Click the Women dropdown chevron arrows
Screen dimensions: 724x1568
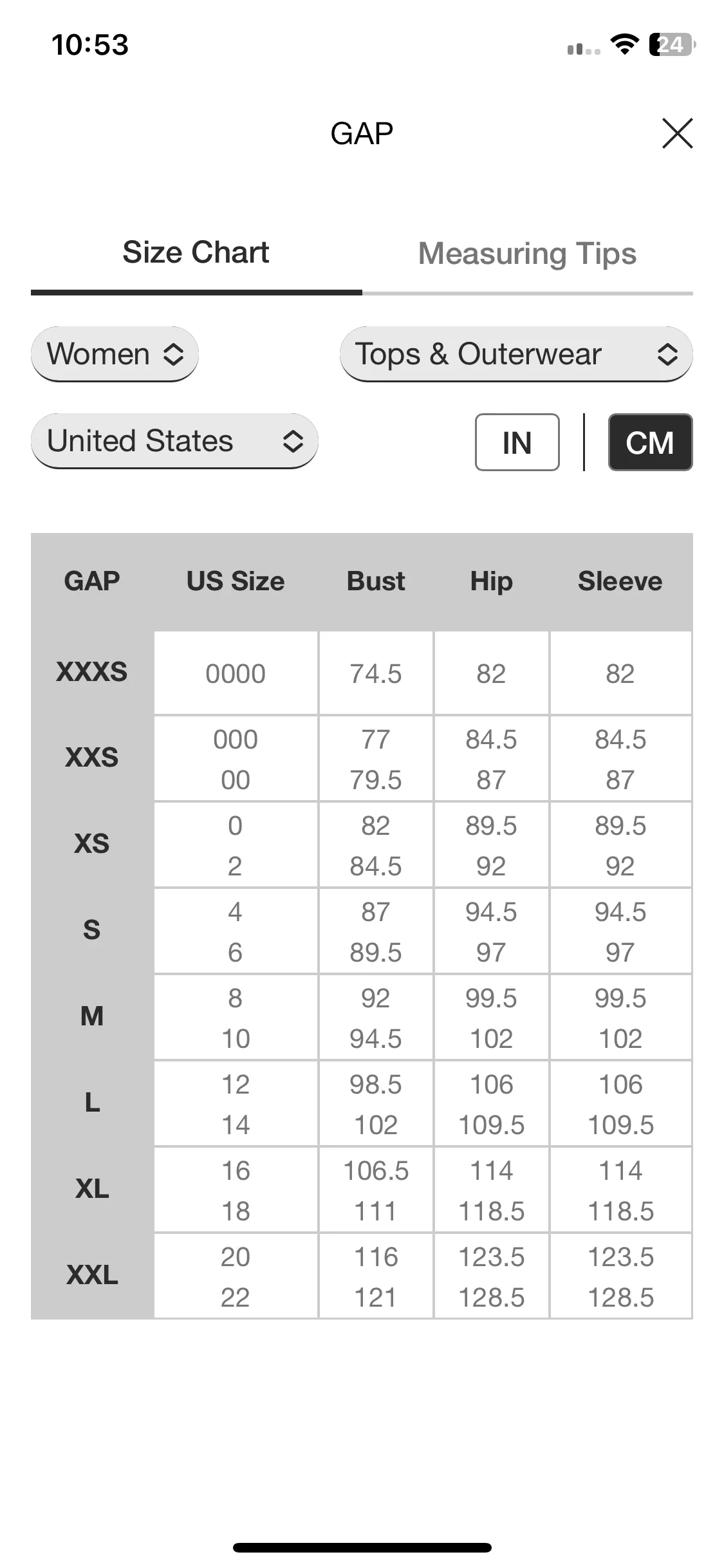tap(173, 354)
